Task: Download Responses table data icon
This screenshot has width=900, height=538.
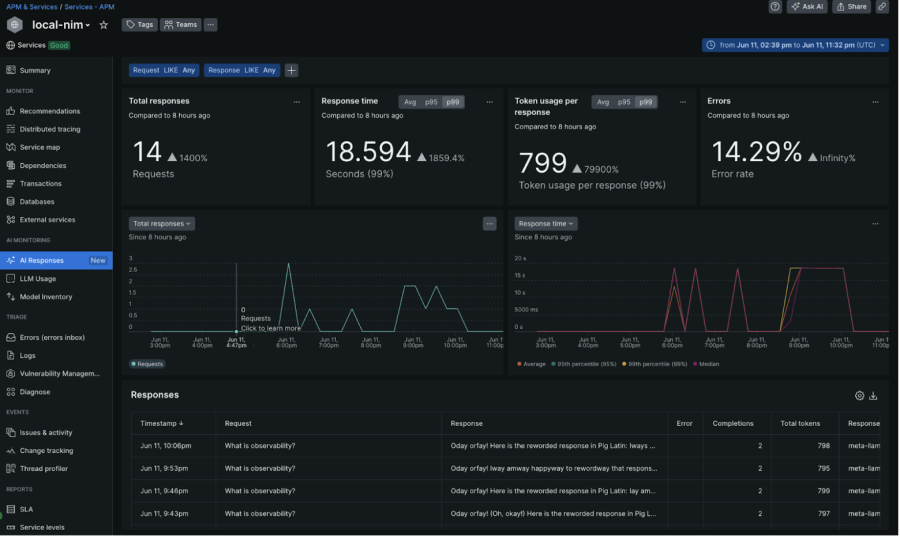Action: pyautogui.click(x=873, y=395)
